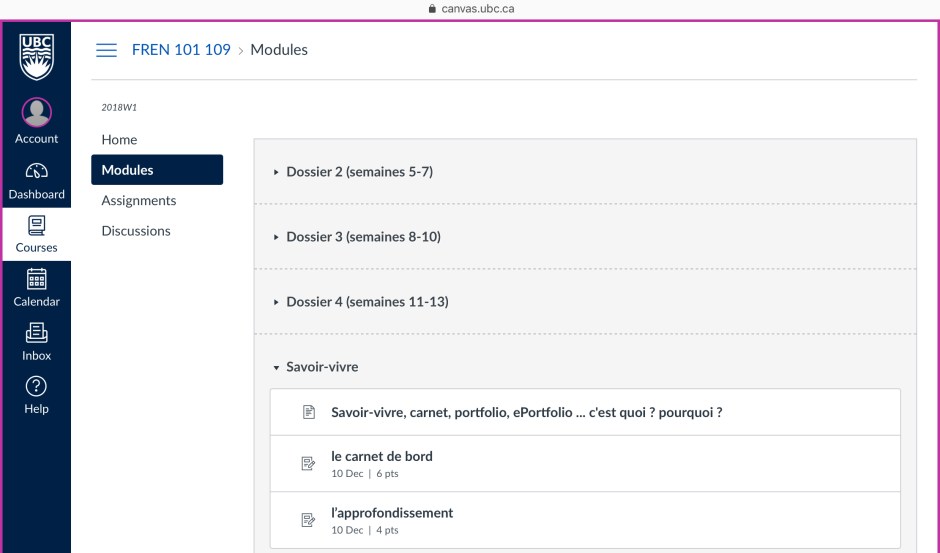Open the Calendar icon in sidebar
This screenshot has width=940, height=553.
coord(36,278)
